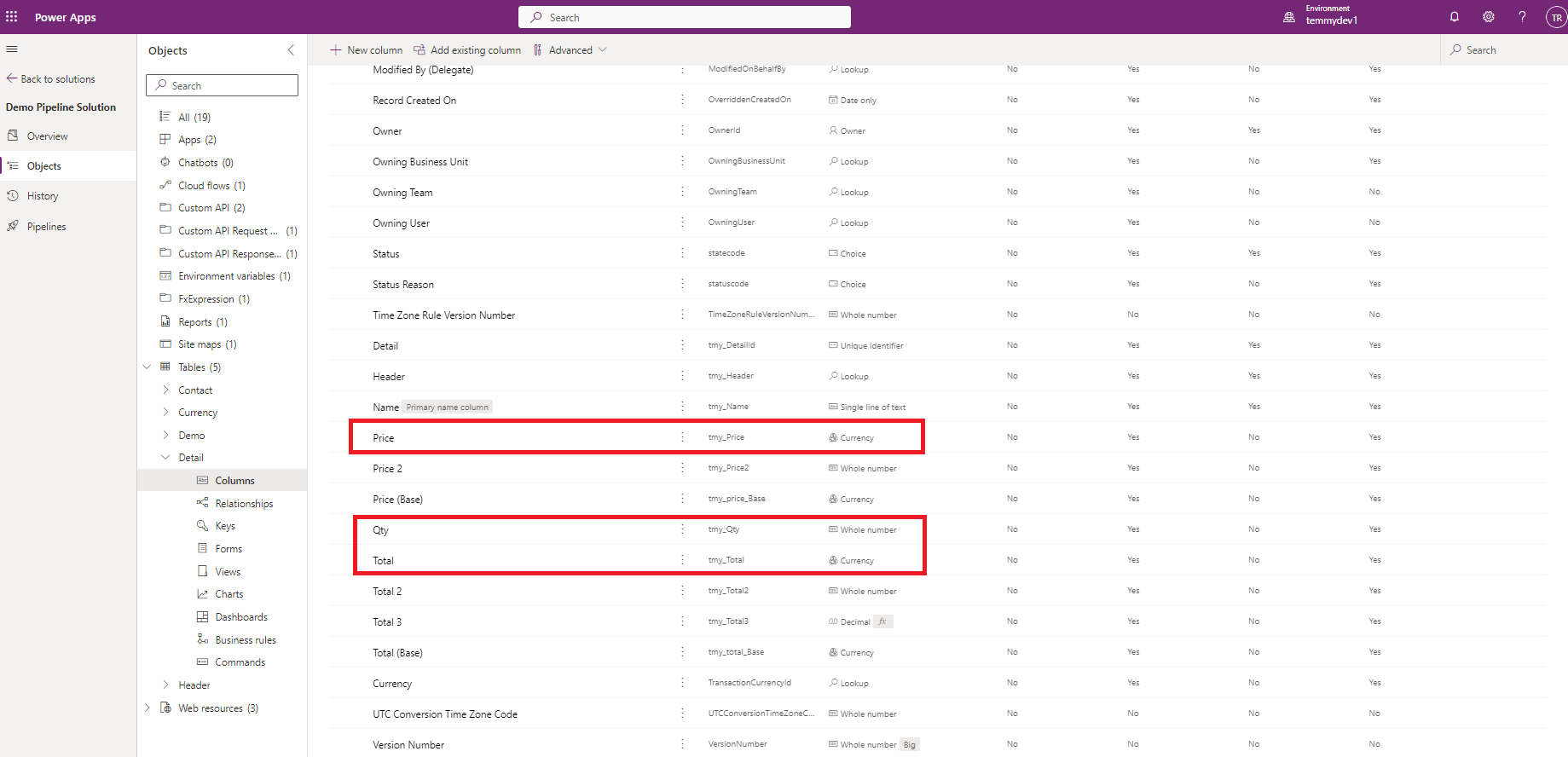Collapse the Detail table node
The height and width of the screenshot is (757, 1568).
tap(165, 458)
